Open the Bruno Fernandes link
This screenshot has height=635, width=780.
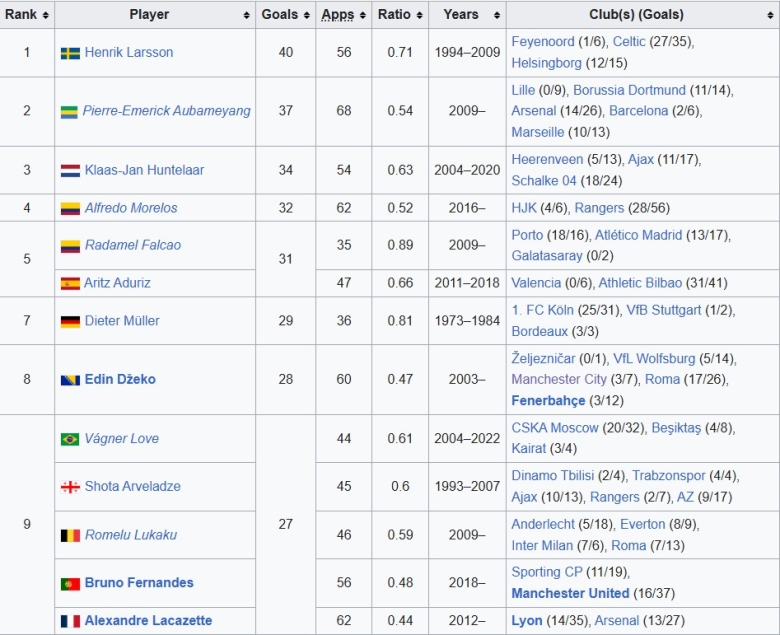139,583
